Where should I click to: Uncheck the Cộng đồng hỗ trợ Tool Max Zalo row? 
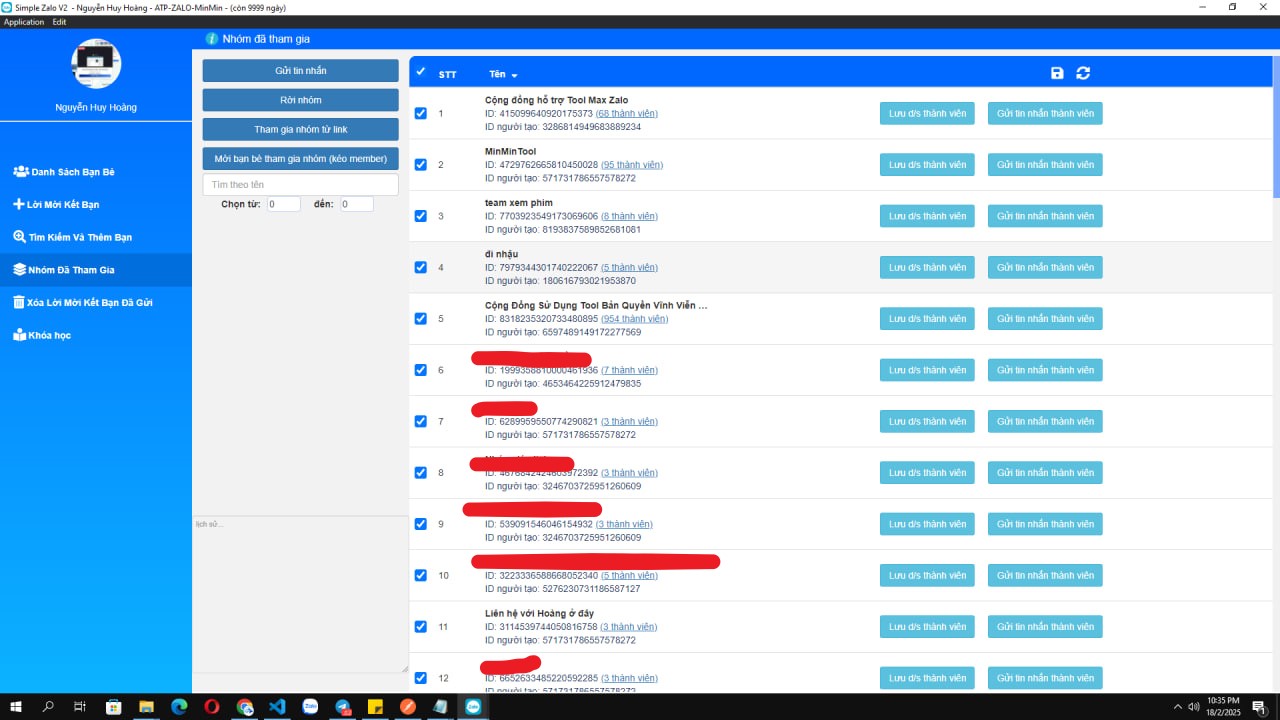(x=421, y=113)
